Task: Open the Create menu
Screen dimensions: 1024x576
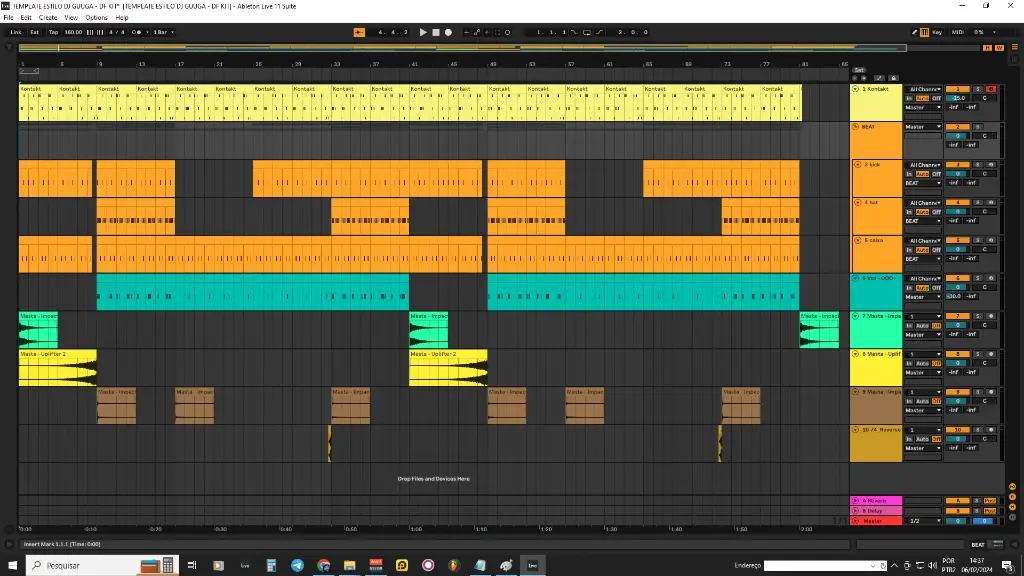Action: click(x=48, y=18)
